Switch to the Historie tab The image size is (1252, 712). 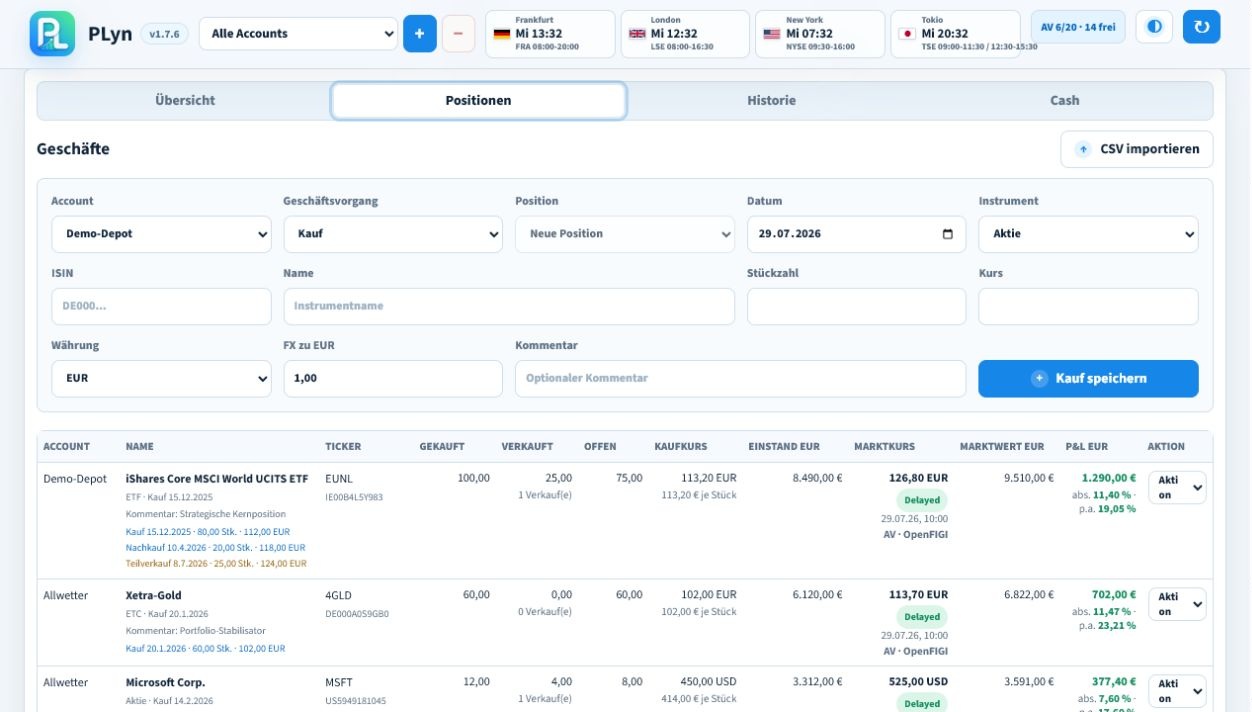(771, 101)
